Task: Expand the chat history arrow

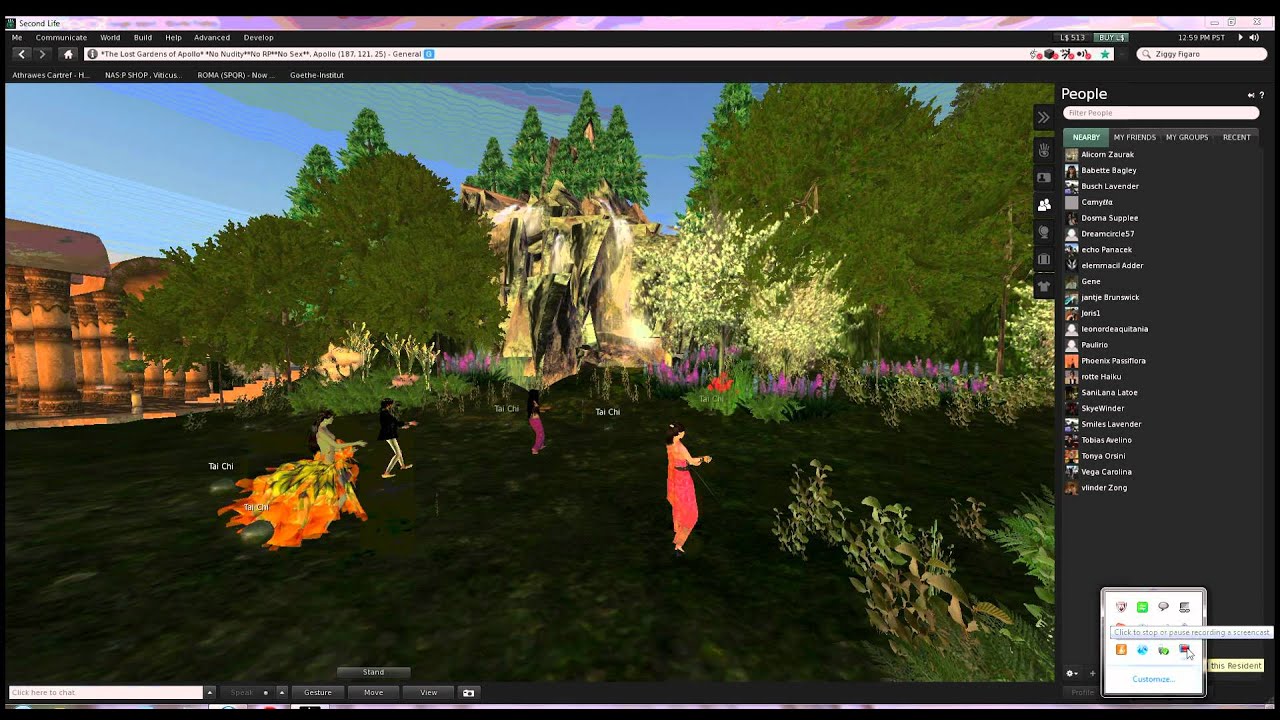Action: [210, 692]
